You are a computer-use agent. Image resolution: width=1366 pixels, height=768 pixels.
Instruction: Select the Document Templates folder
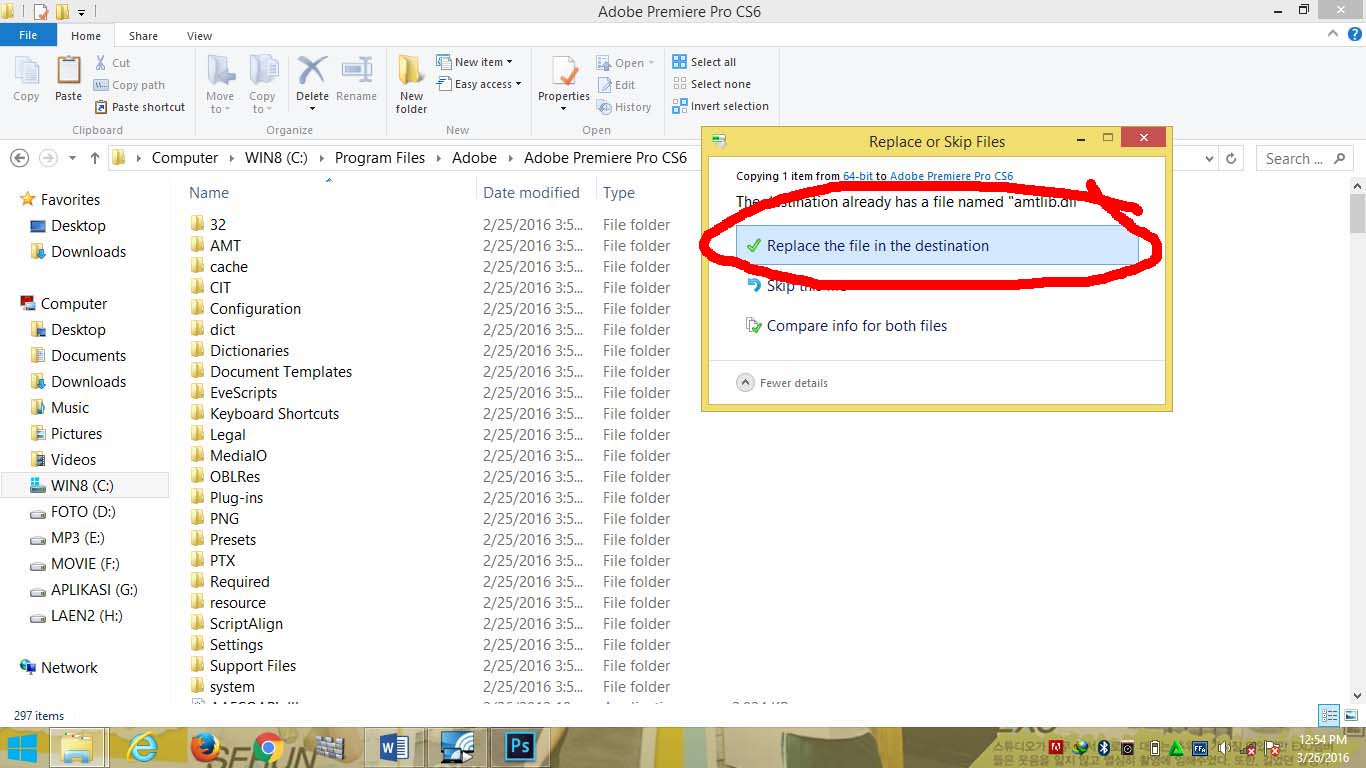(x=281, y=371)
